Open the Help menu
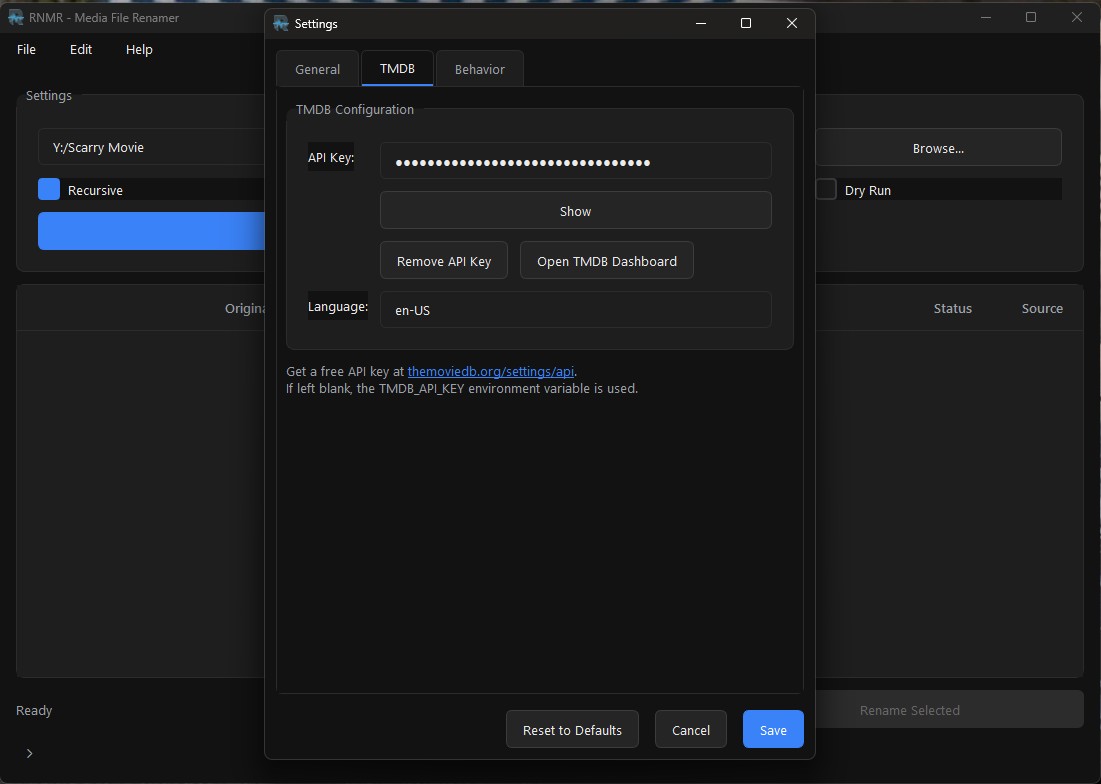Image resolution: width=1101 pixels, height=784 pixels. (x=139, y=49)
